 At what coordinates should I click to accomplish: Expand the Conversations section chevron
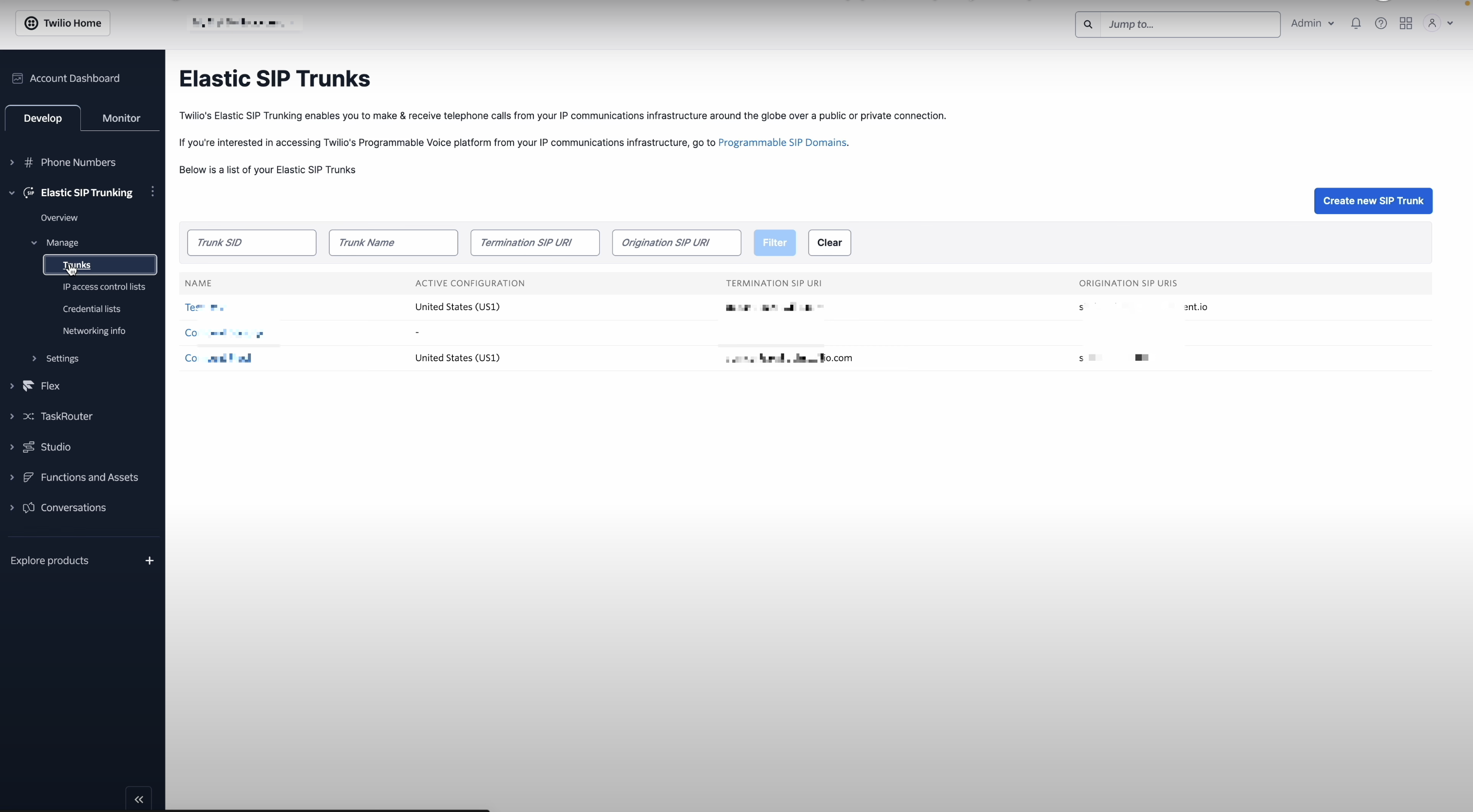pyautogui.click(x=12, y=507)
